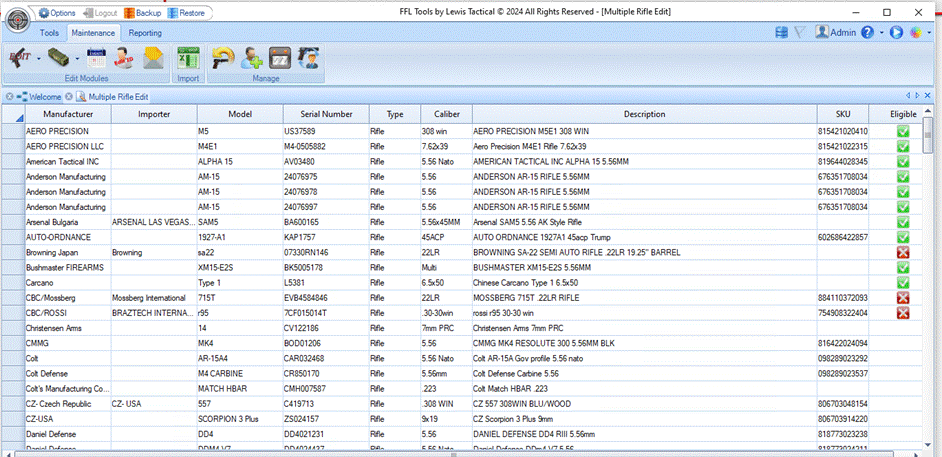The image size is (942, 457).
Task: Click the blue help question mark icon
Action: pos(867,33)
